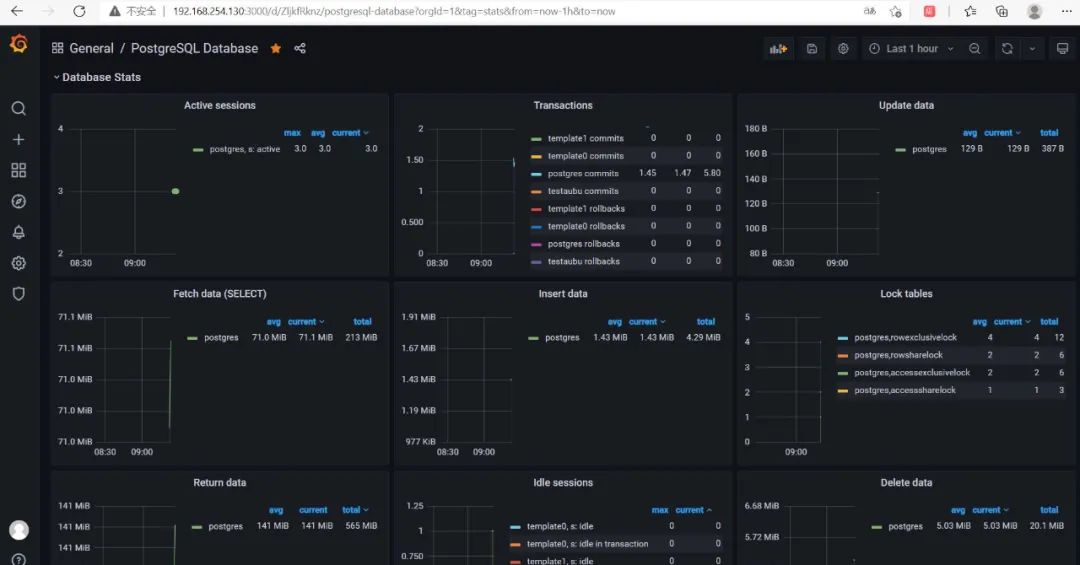The image size is (1080, 565).
Task: Go back with browser back arrow
Action: point(17,11)
